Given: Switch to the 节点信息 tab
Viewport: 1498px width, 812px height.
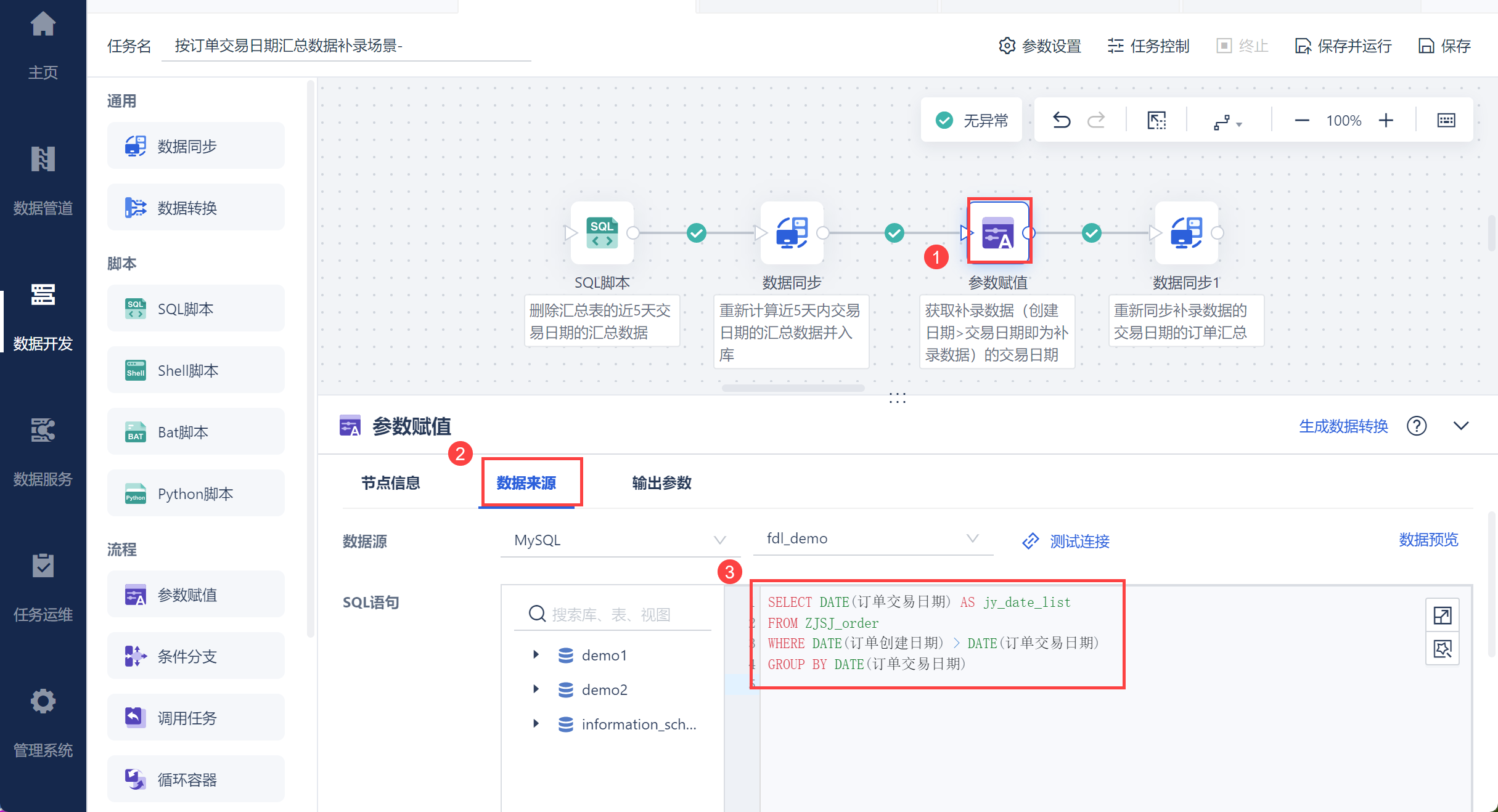Looking at the screenshot, I should coord(390,483).
